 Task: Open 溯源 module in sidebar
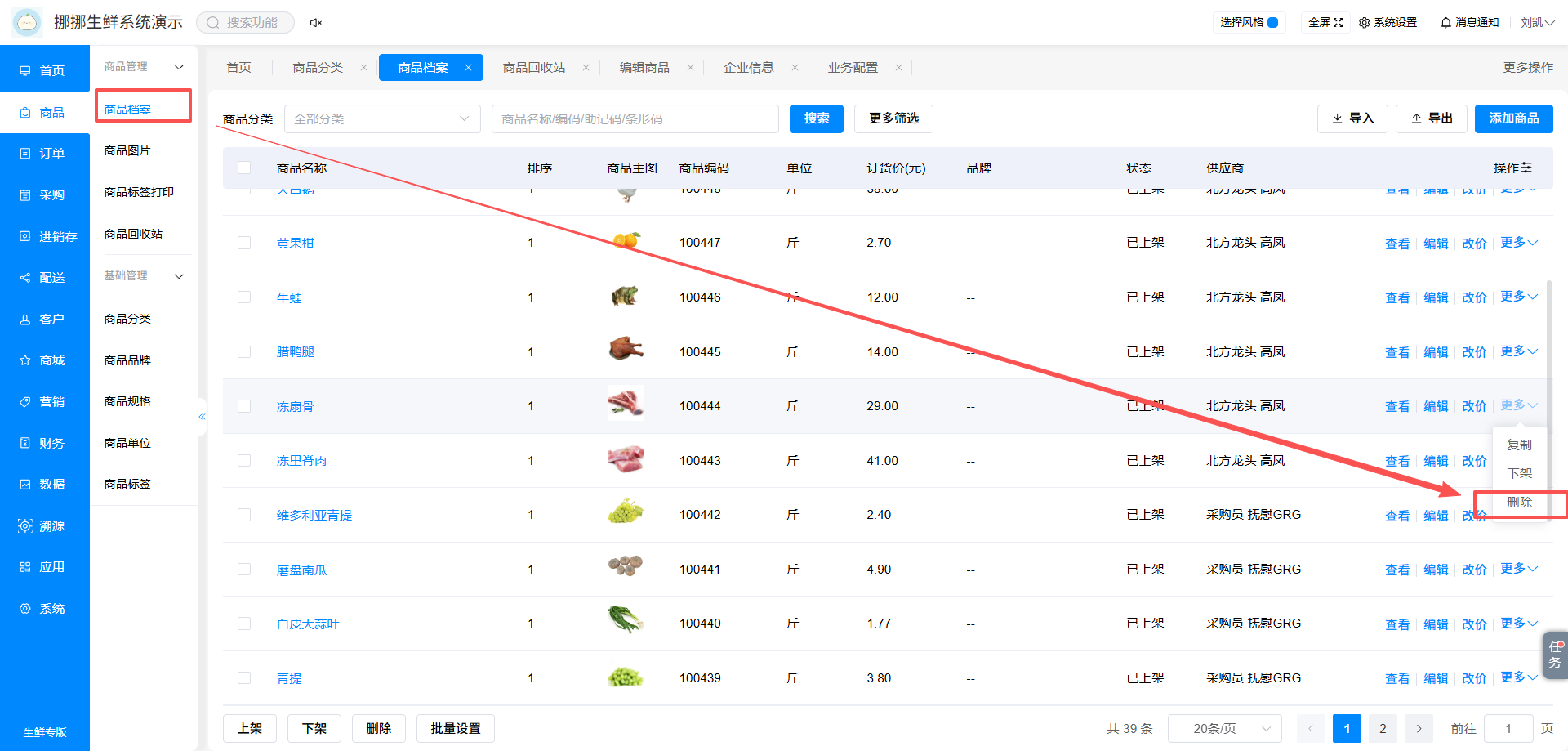44,525
